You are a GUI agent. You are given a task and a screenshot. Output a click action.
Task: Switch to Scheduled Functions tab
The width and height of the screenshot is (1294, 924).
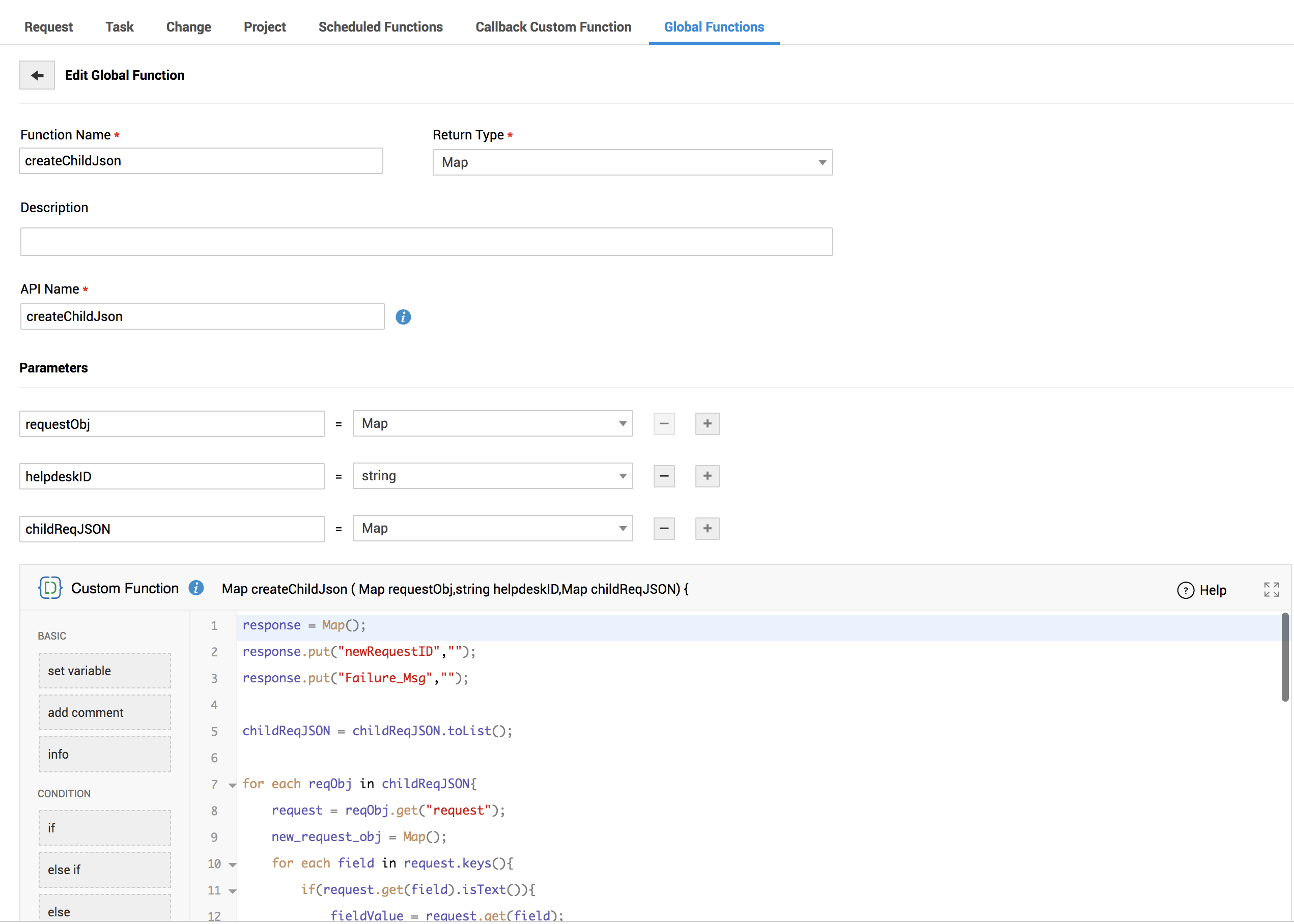(380, 27)
